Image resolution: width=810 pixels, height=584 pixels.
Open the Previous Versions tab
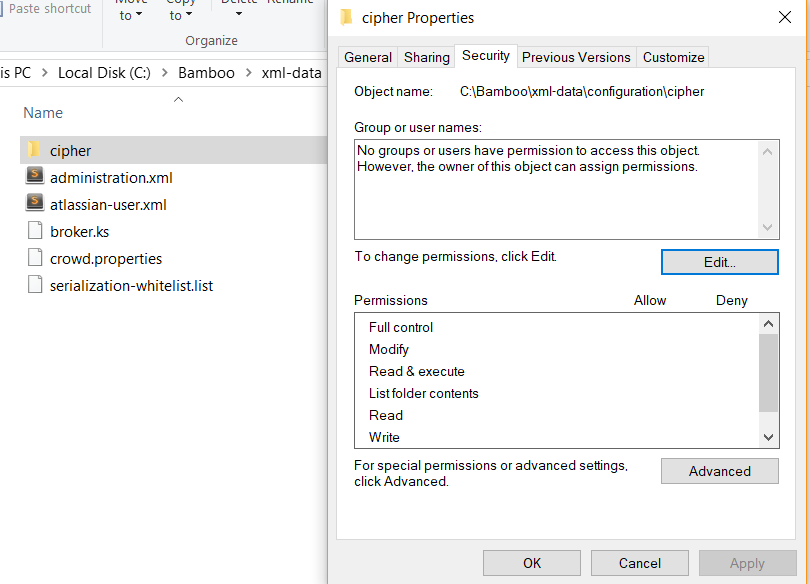(x=576, y=57)
